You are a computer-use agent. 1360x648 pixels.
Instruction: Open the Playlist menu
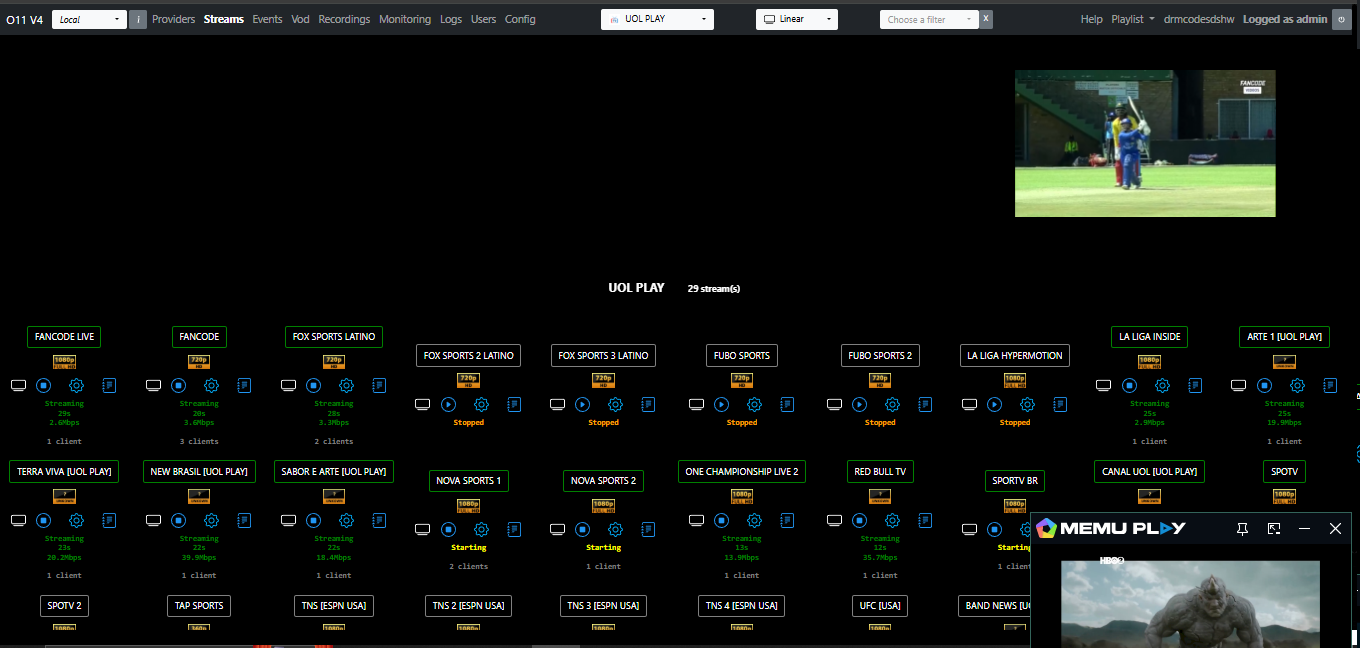click(x=1132, y=19)
